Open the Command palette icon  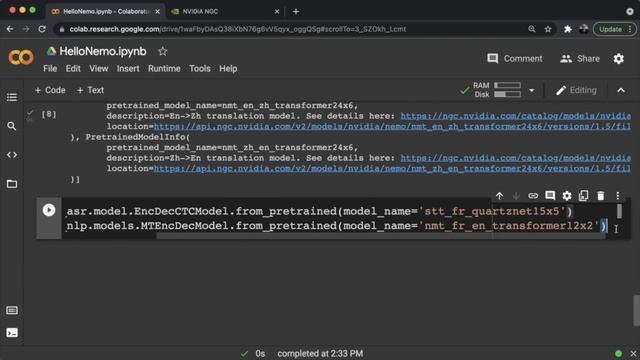pyautogui.click(x=12, y=310)
